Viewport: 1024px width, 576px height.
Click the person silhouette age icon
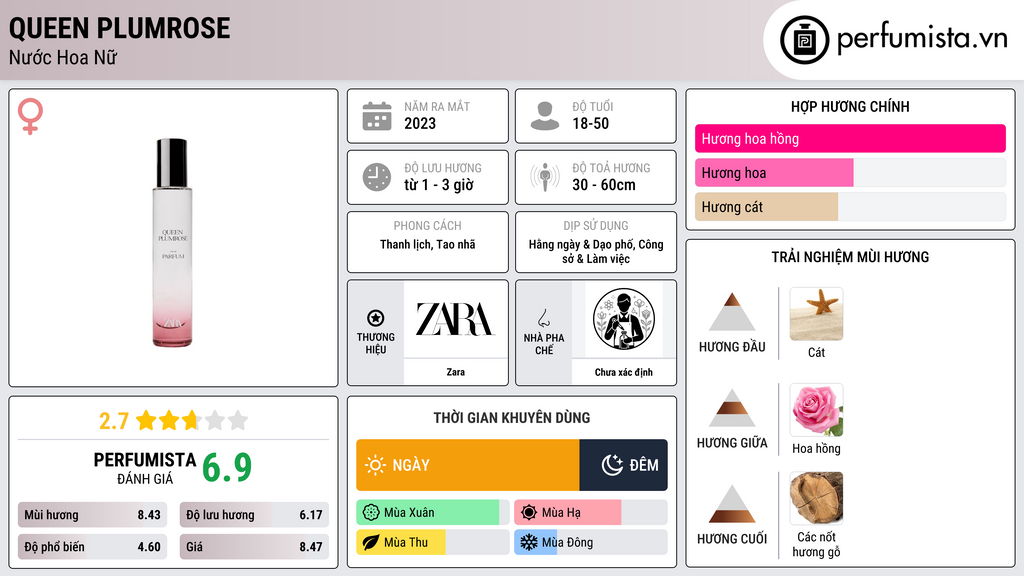click(x=545, y=116)
